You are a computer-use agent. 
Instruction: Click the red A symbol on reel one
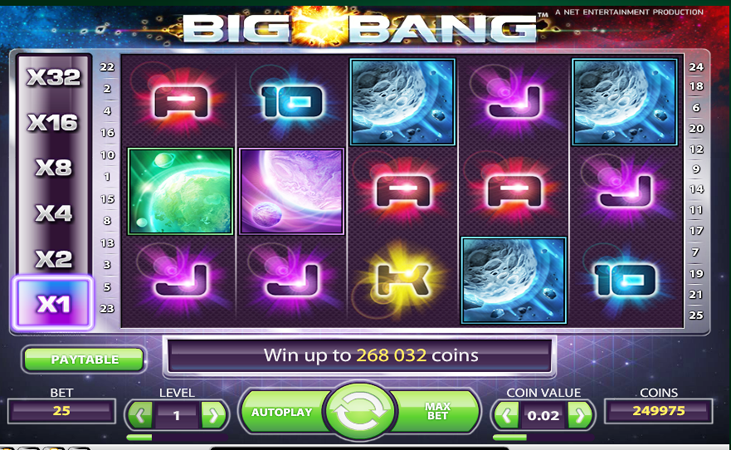click(x=181, y=102)
